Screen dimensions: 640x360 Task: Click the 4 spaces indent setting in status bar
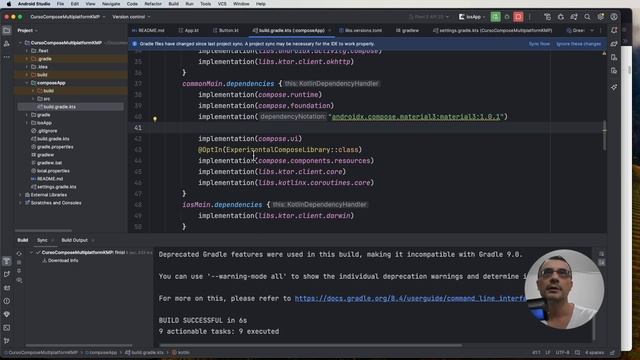(594, 352)
